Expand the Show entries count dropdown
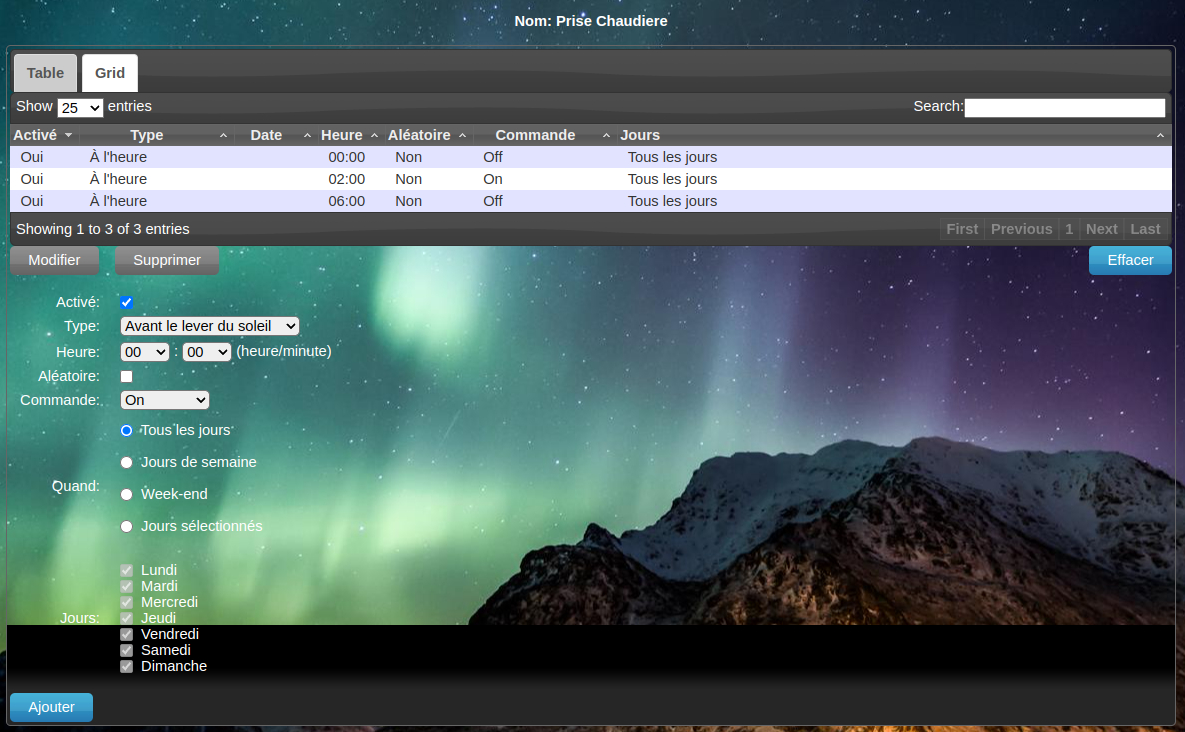The image size is (1185, 732). 80,108
